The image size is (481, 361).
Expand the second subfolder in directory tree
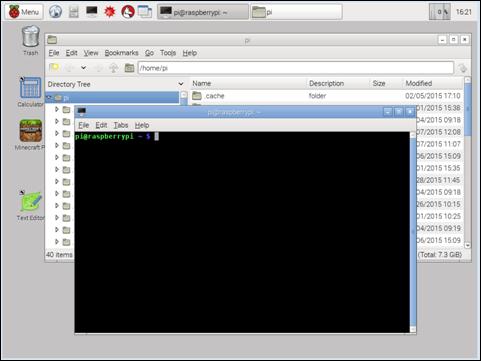[x=57, y=121]
